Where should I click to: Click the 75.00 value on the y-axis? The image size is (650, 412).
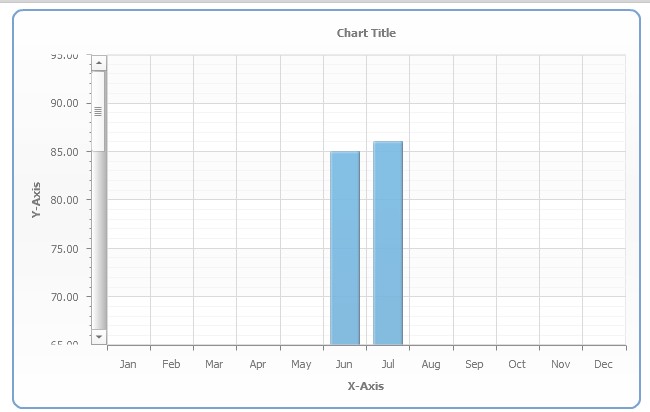coord(66,249)
